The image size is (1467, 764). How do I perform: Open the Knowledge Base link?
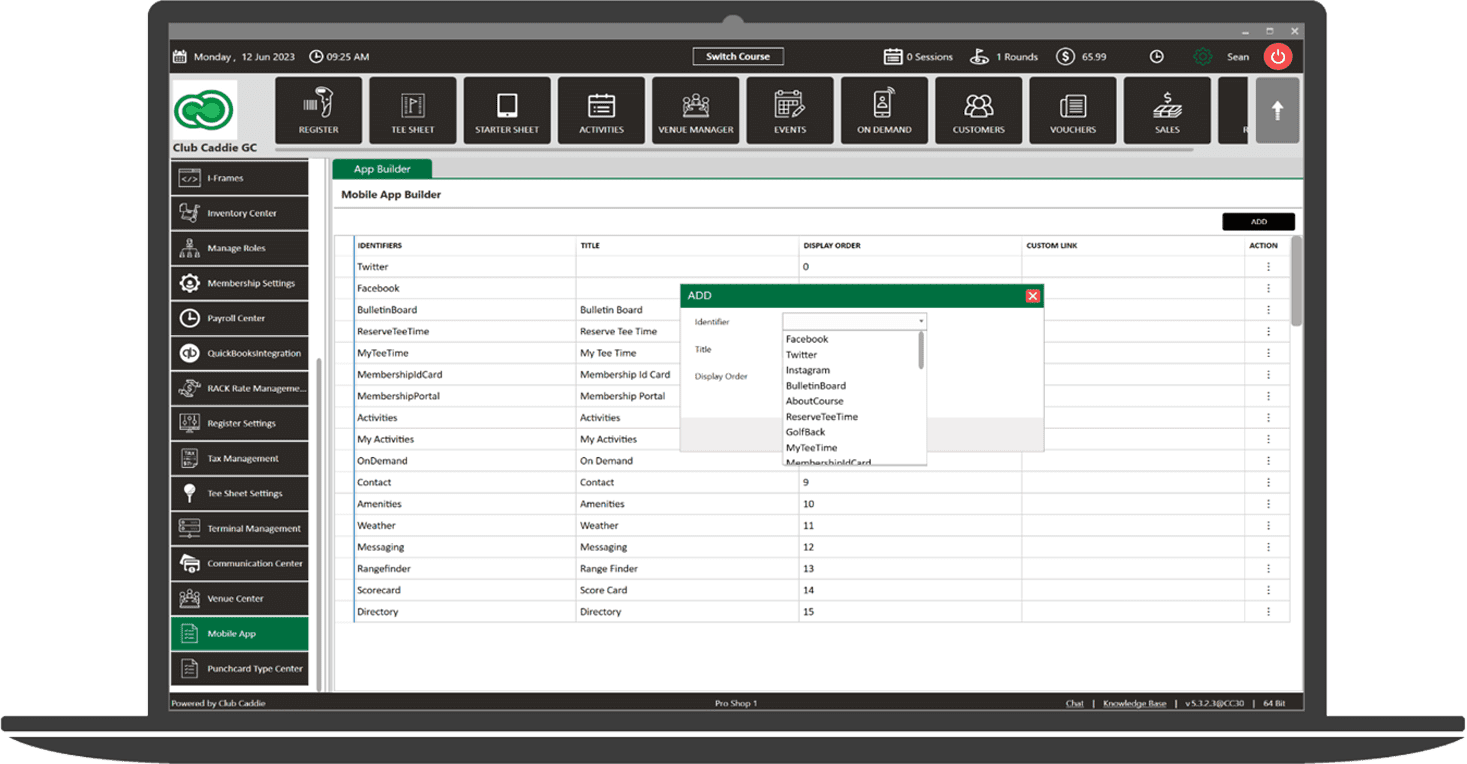1134,703
